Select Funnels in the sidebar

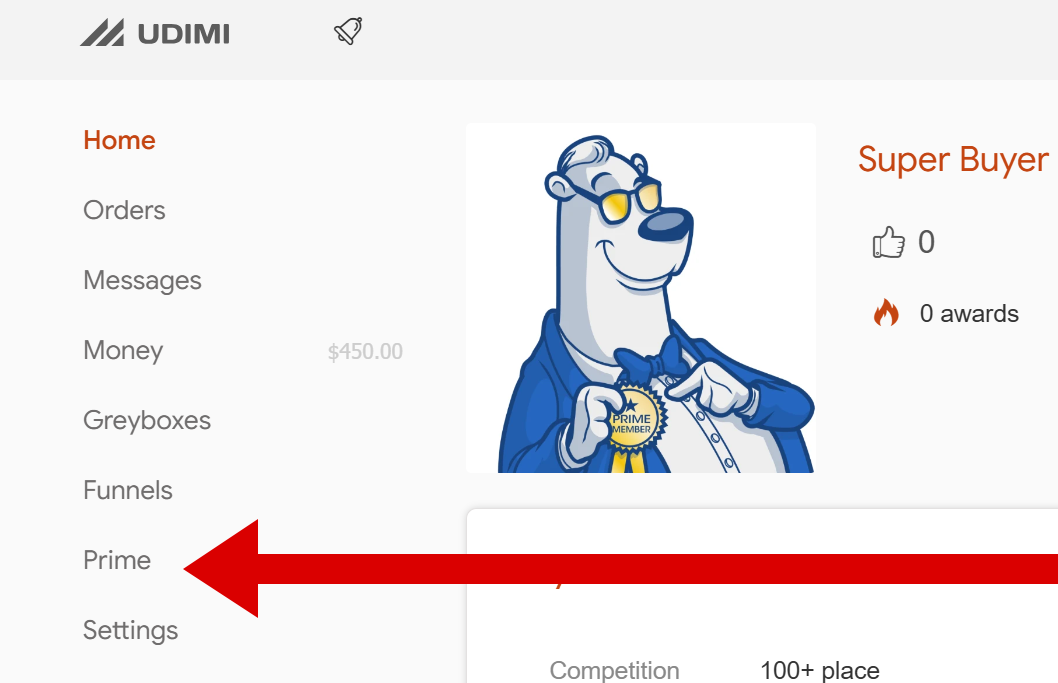click(128, 490)
